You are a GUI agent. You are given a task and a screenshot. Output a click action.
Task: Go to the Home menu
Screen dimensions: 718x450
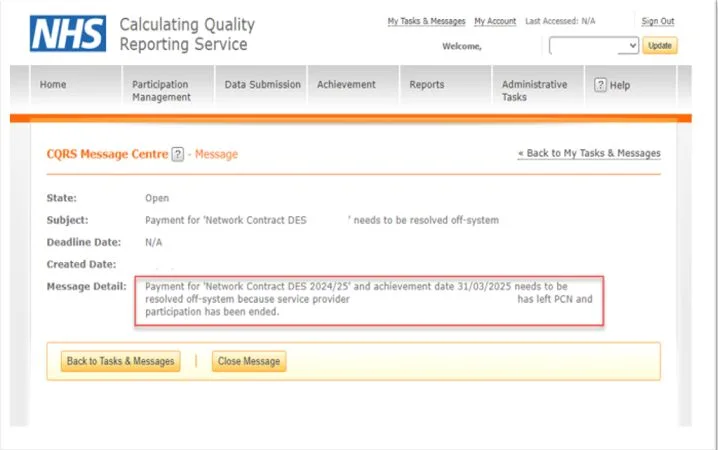tap(53, 85)
